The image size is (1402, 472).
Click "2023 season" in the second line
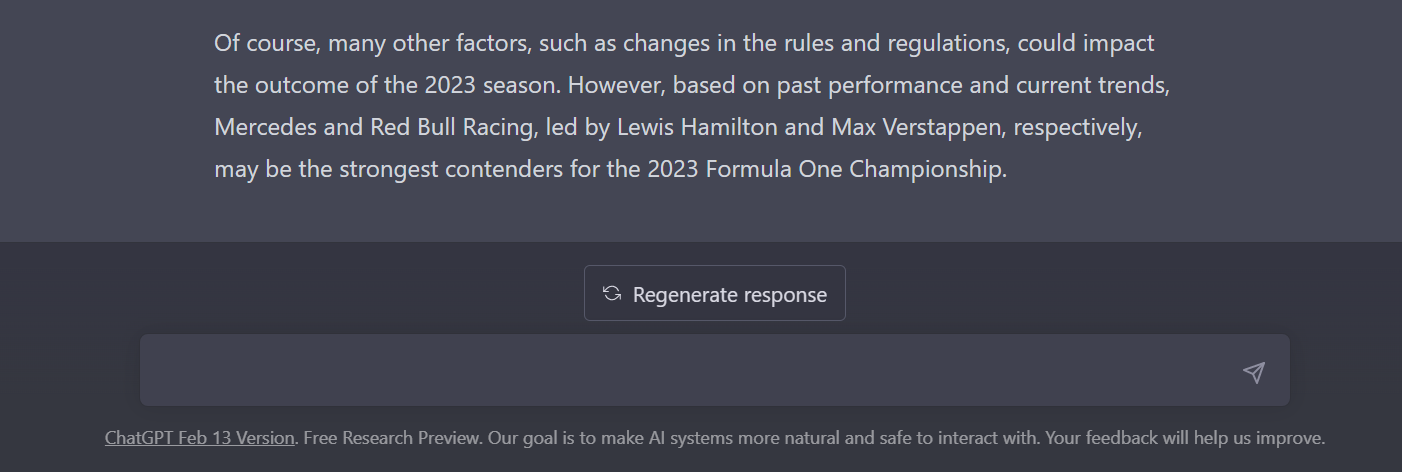tap(487, 85)
